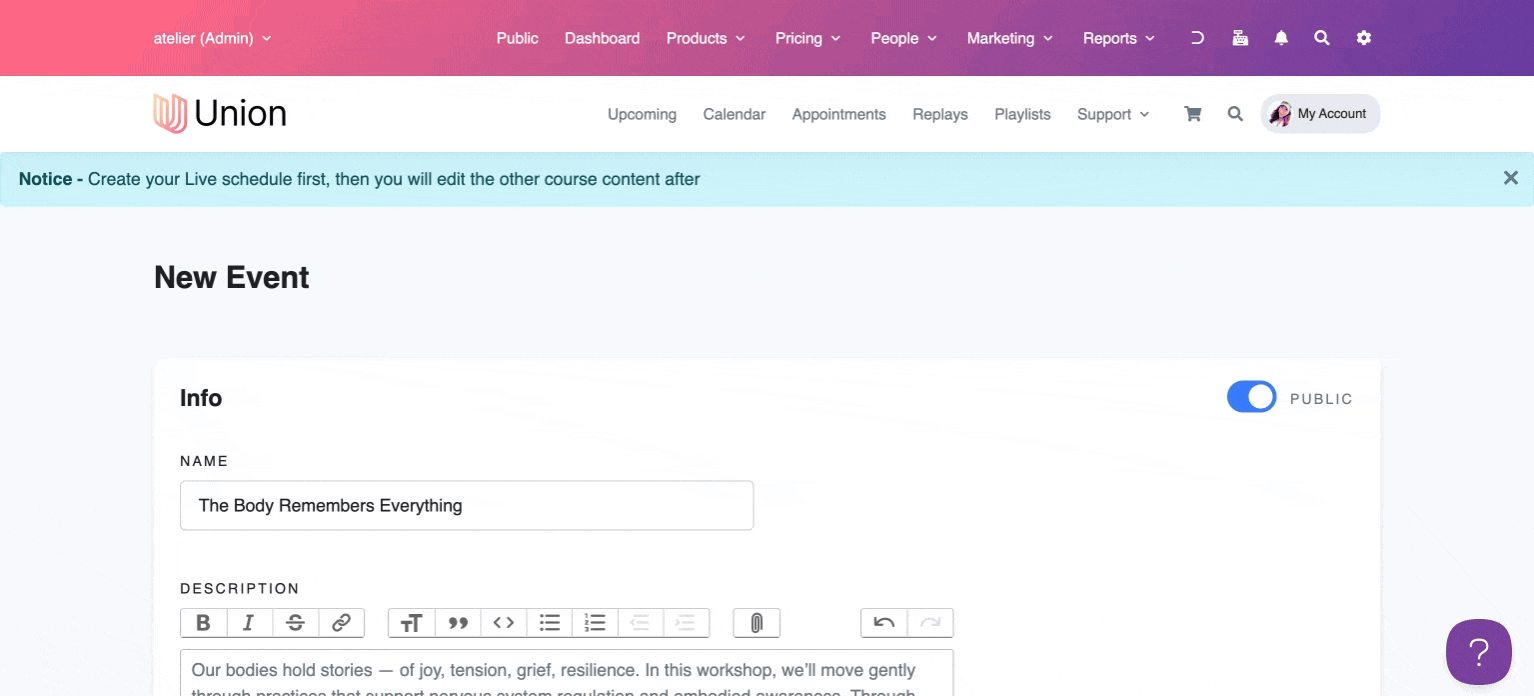Open the purple help question-mark bubble
The height and width of the screenshot is (696, 1534).
tap(1479, 652)
